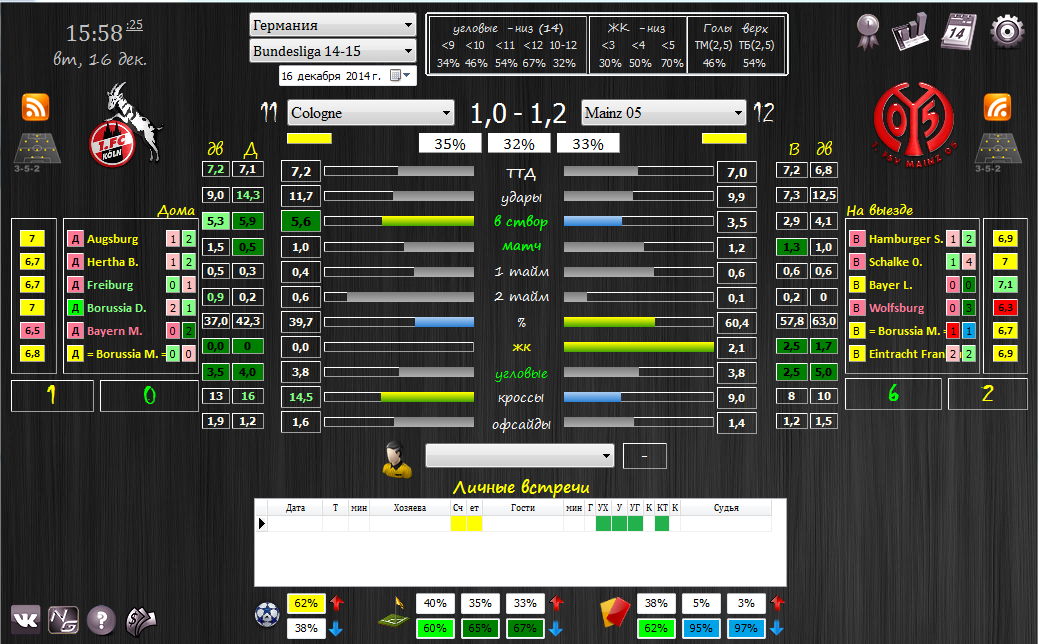Screen dimensions: 1038x644
Task: Click the Mainz RSS feed icon
Action: click(x=998, y=107)
